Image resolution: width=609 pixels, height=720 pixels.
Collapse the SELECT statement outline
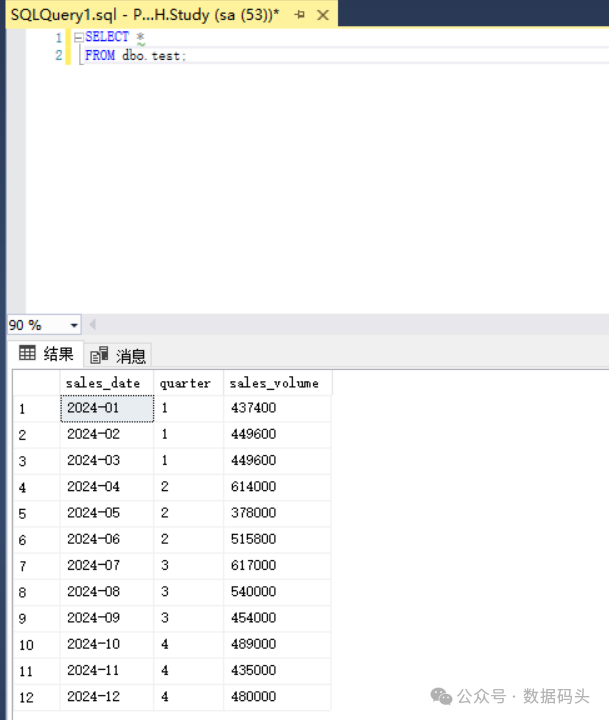79,37
